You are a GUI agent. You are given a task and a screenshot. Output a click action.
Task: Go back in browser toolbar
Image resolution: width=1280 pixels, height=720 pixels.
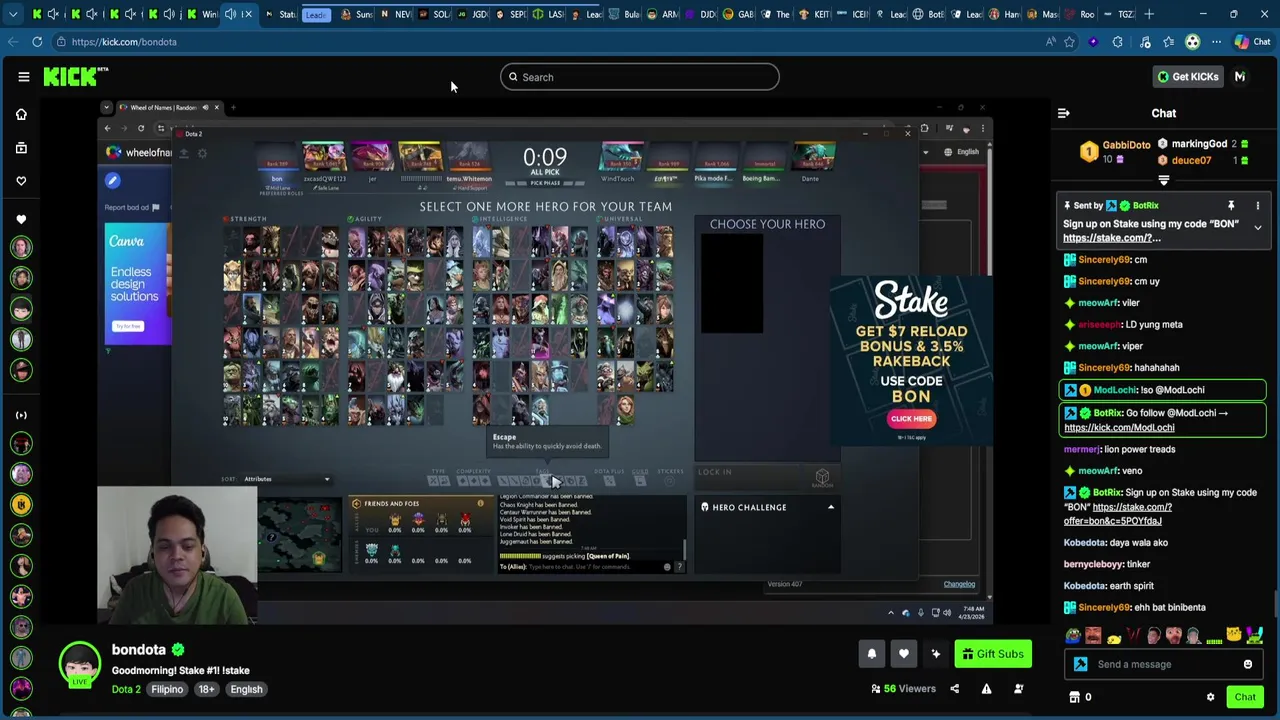(x=12, y=42)
